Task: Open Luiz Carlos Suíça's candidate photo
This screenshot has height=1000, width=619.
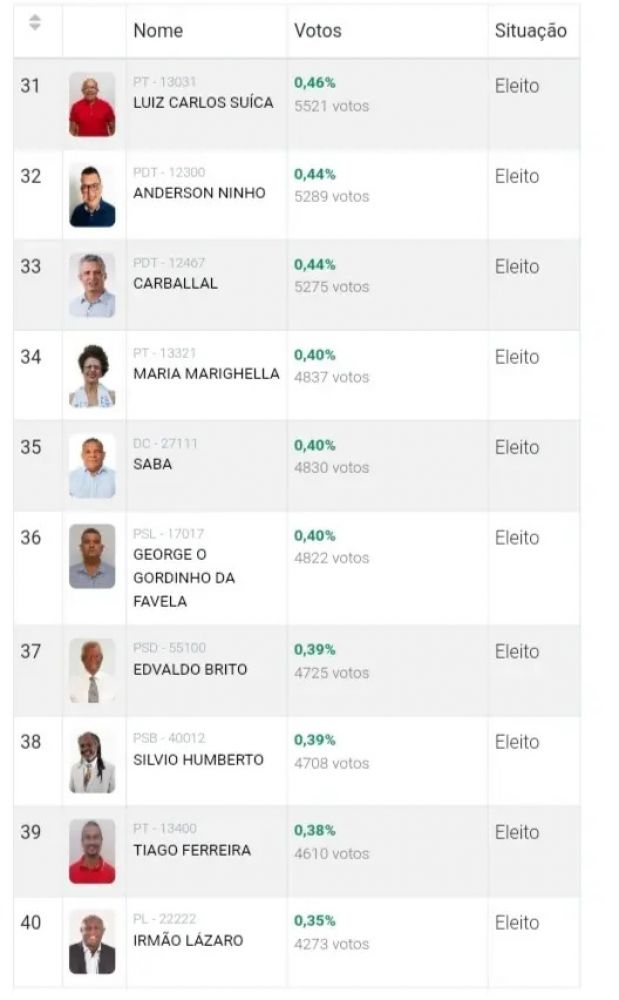Action: coord(92,105)
